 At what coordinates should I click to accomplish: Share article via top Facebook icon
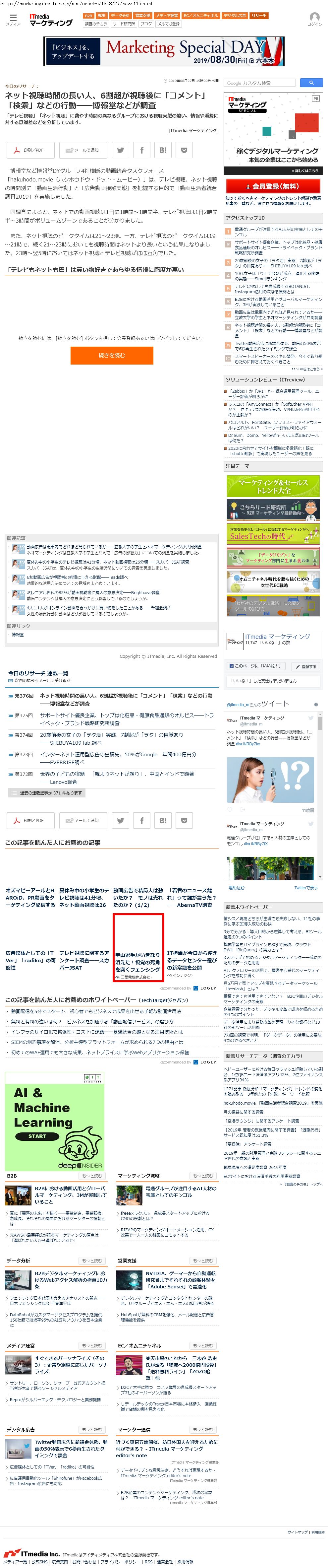[x=141, y=150]
